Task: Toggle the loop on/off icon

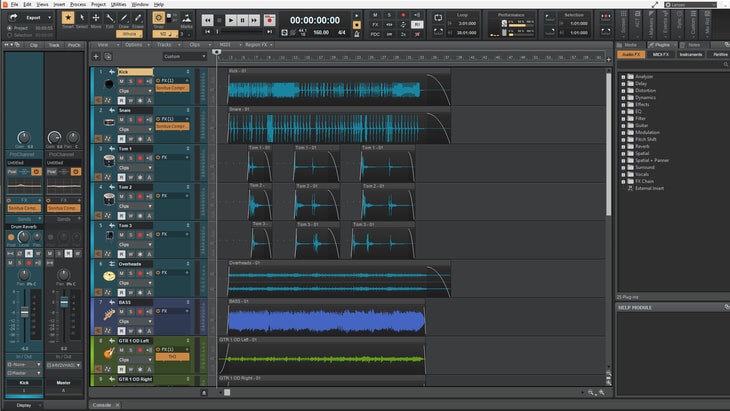Action: coord(438,18)
